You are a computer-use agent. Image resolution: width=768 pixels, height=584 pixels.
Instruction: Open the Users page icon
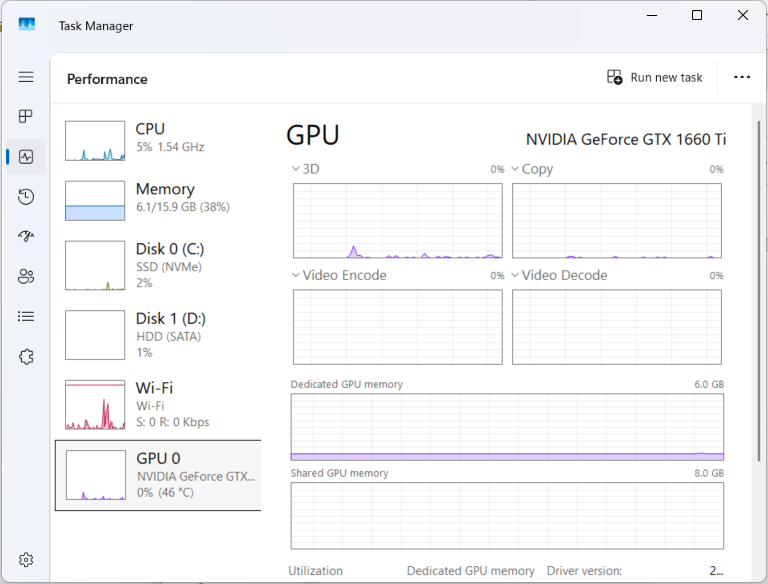tap(26, 277)
